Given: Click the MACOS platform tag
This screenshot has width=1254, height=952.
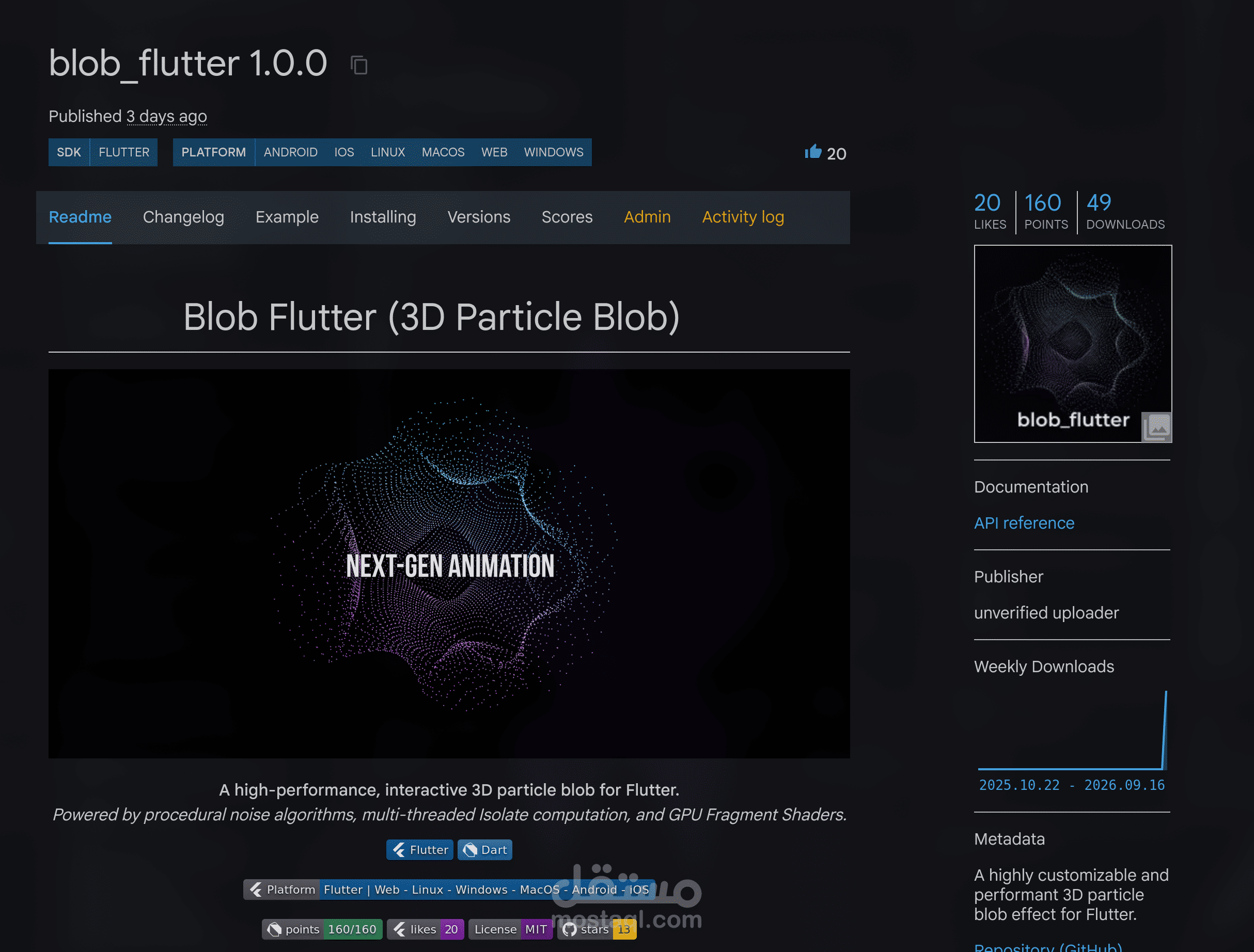Looking at the screenshot, I should point(443,152).
